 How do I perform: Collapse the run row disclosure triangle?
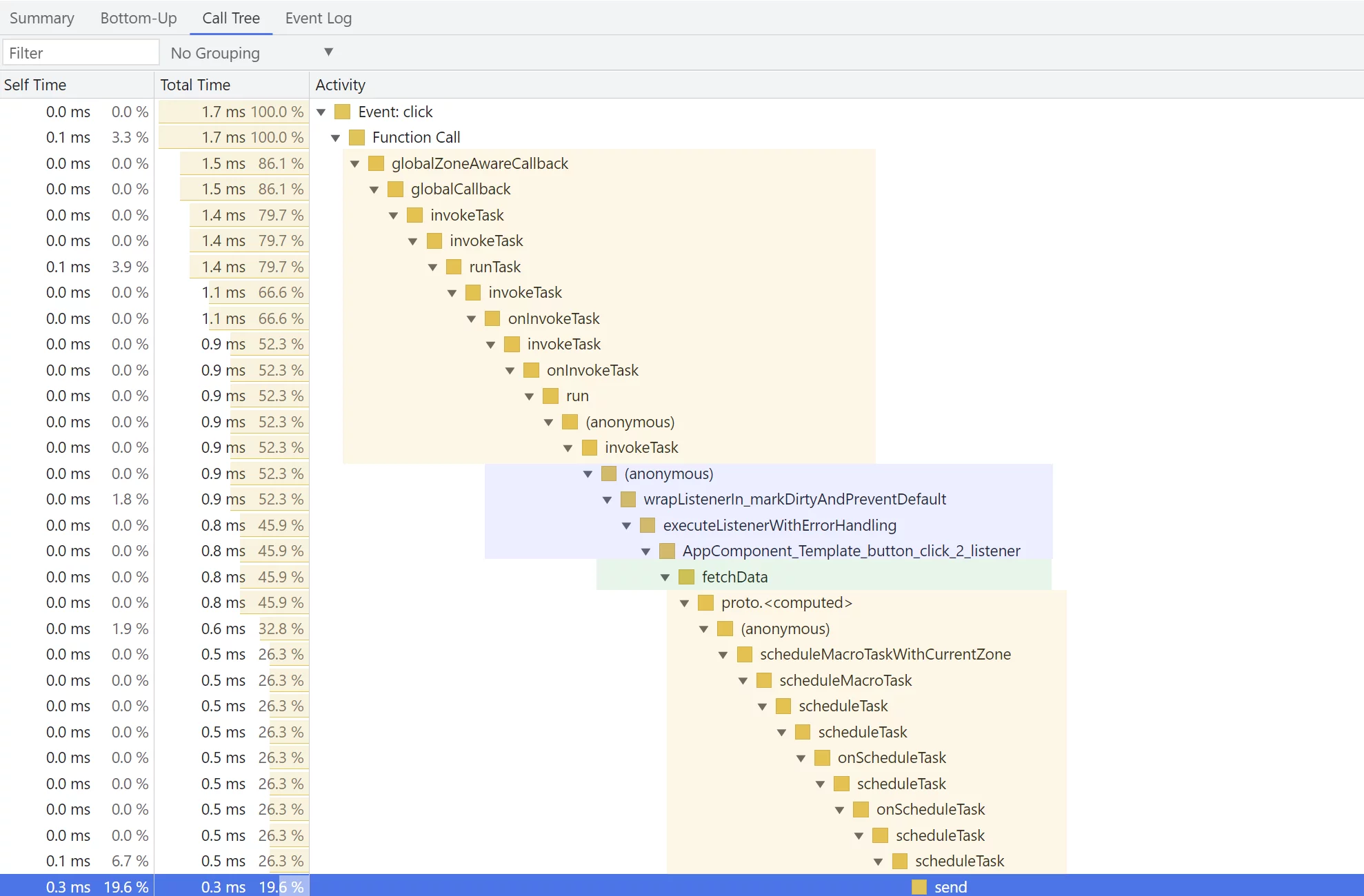tap(530, 396)
